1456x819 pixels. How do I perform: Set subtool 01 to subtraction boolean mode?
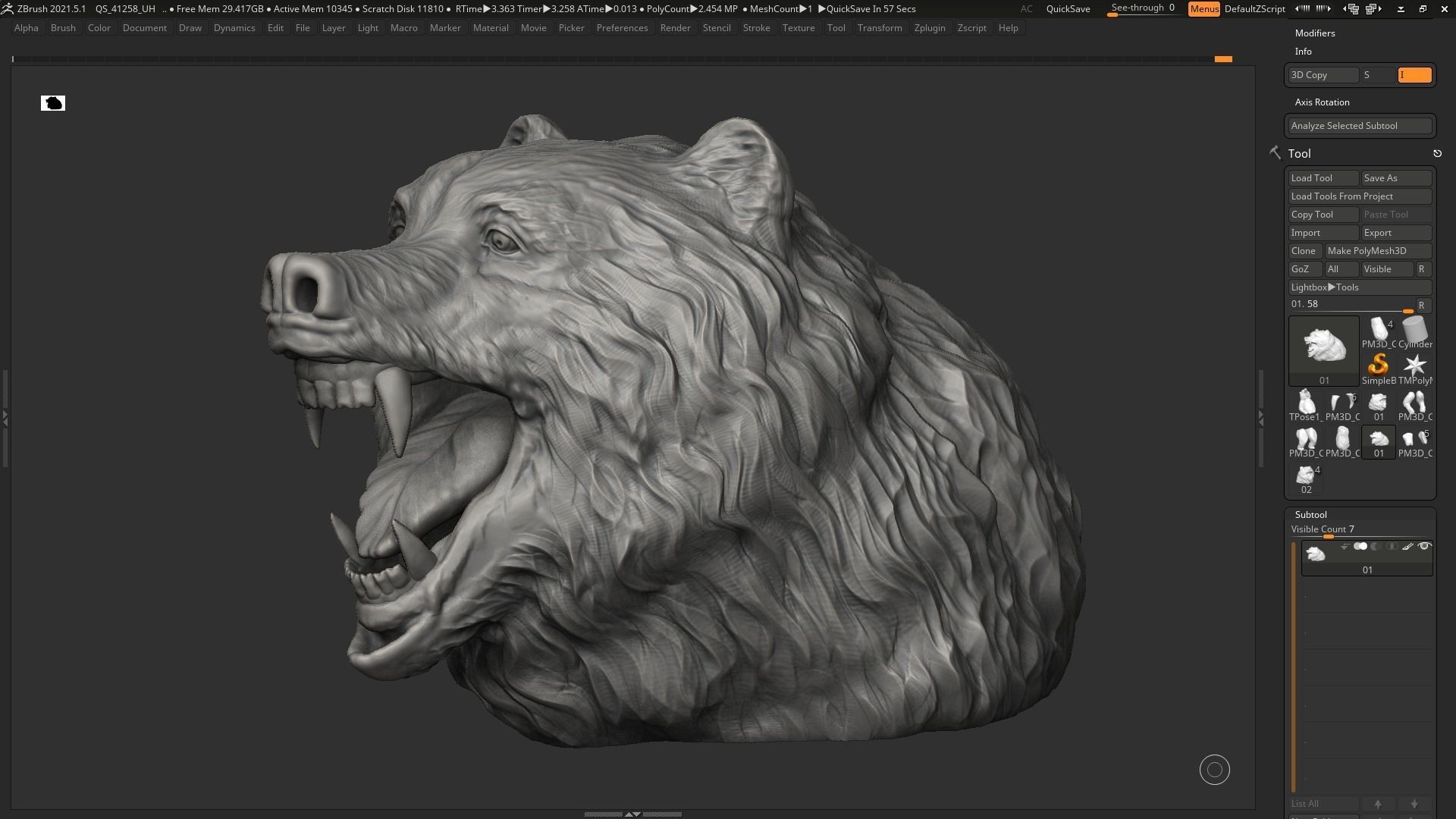1376,547
